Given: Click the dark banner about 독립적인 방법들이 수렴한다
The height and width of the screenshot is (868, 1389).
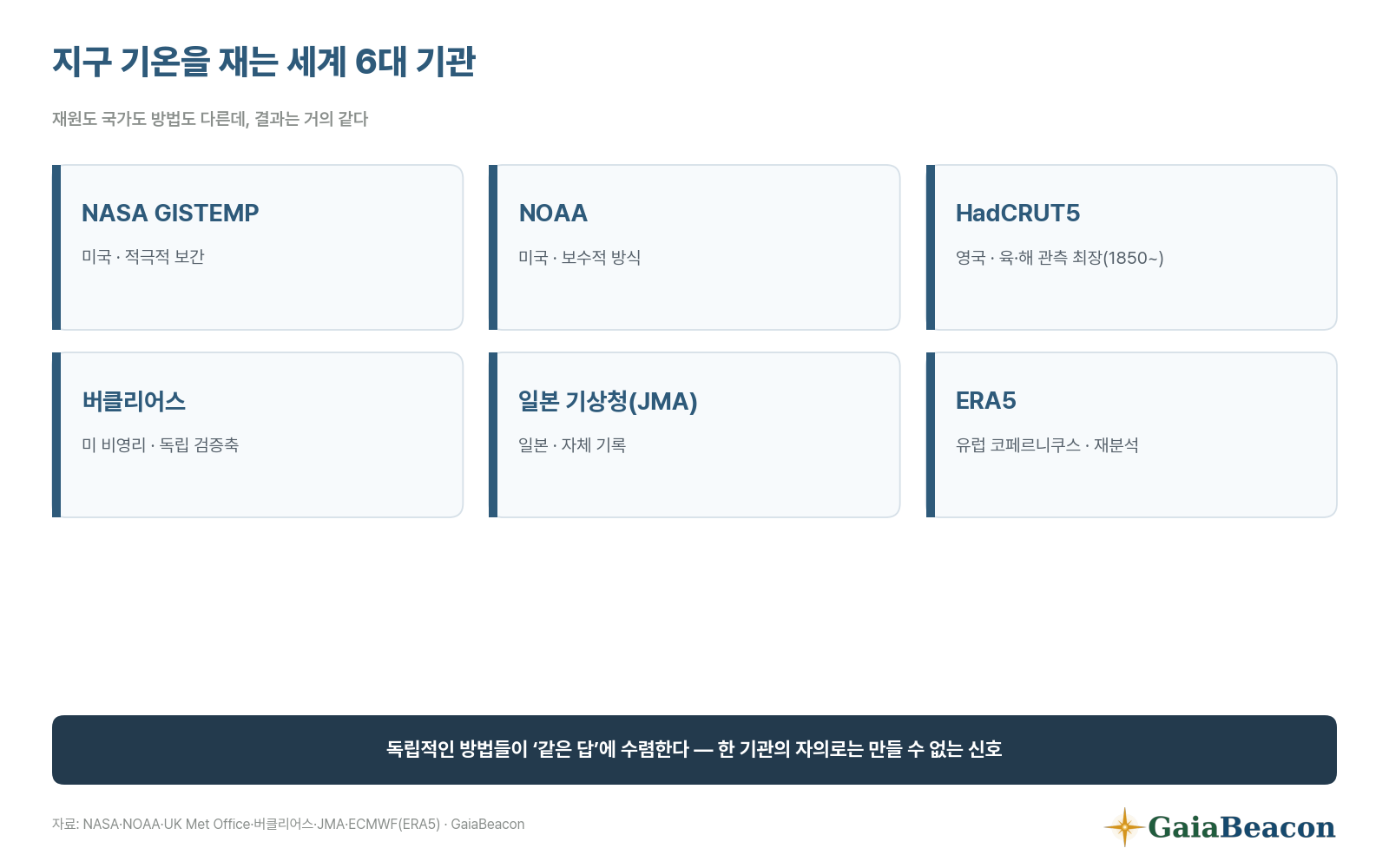Looking at the screenshot, I should 694,750.
